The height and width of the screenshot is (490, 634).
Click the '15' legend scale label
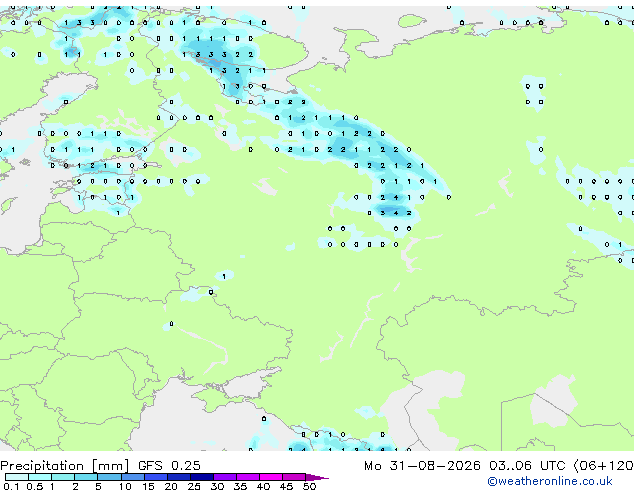[x=148, y=486]
